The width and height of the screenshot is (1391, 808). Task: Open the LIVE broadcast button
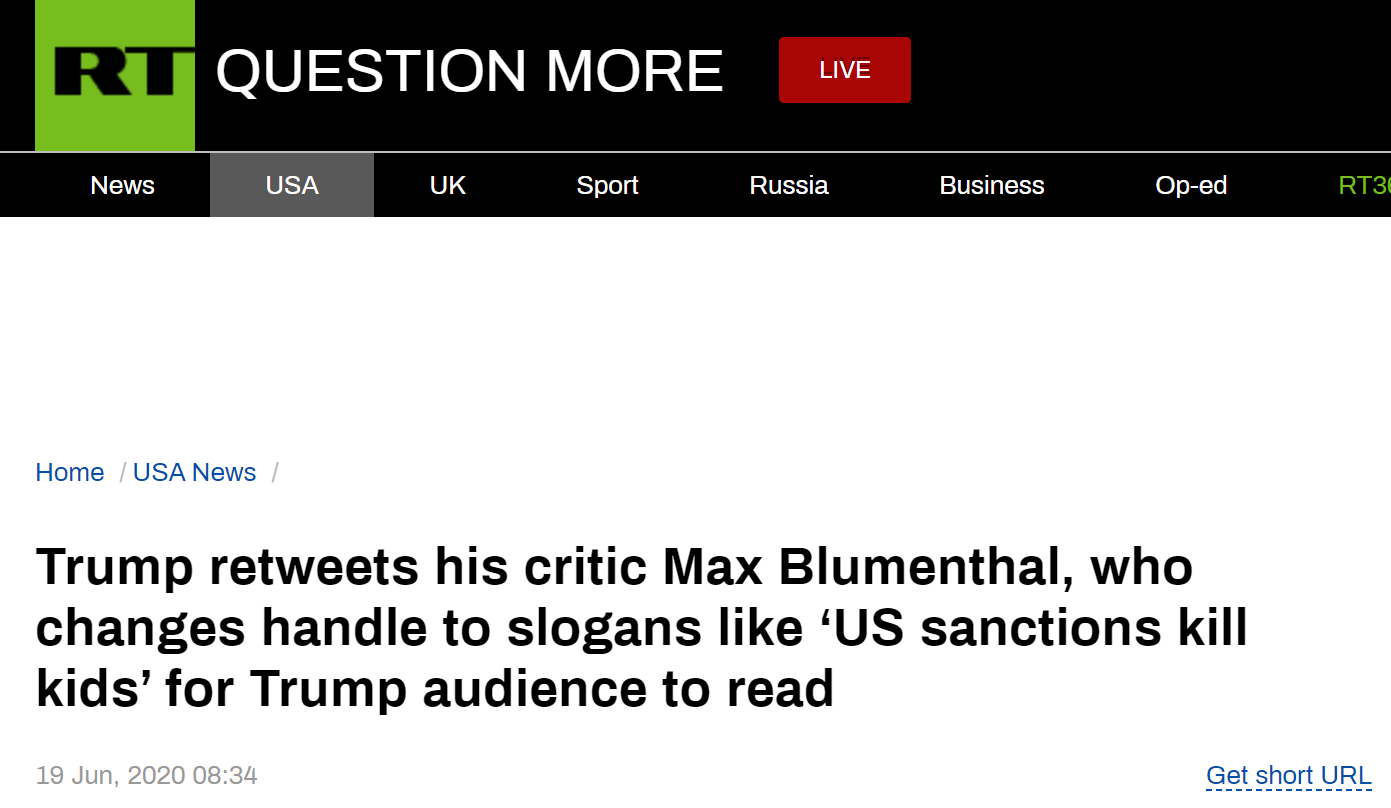(x=845, y=70)
